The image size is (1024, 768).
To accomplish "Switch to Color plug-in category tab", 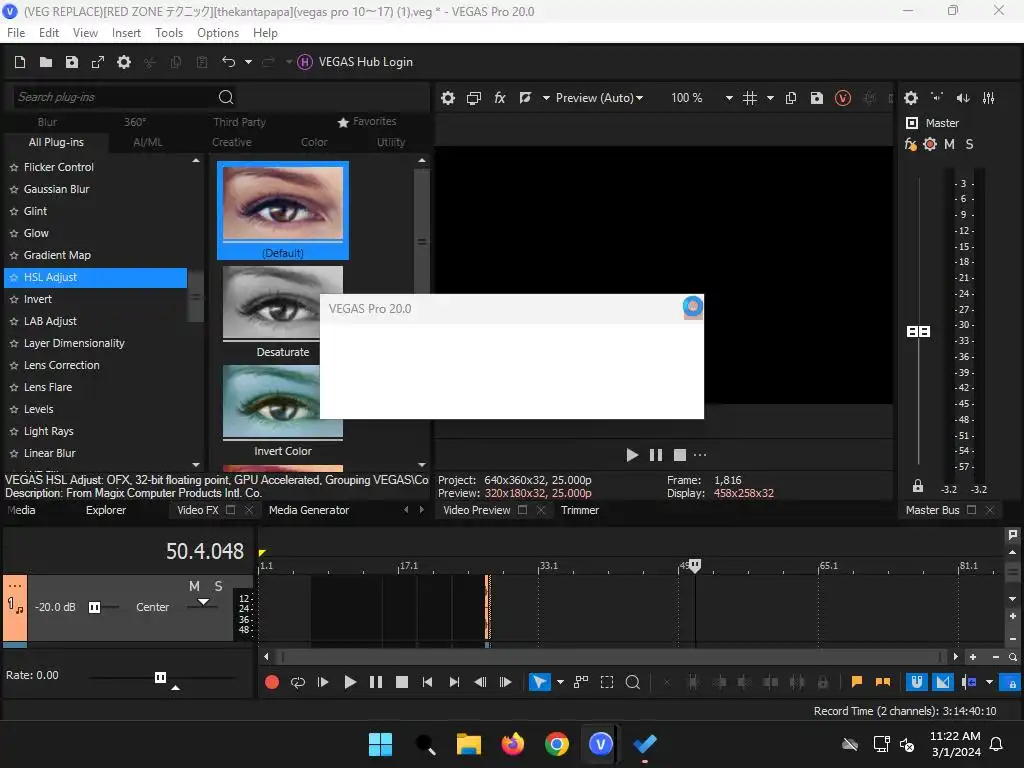I will pyautogui.click(x=314, y=142).
